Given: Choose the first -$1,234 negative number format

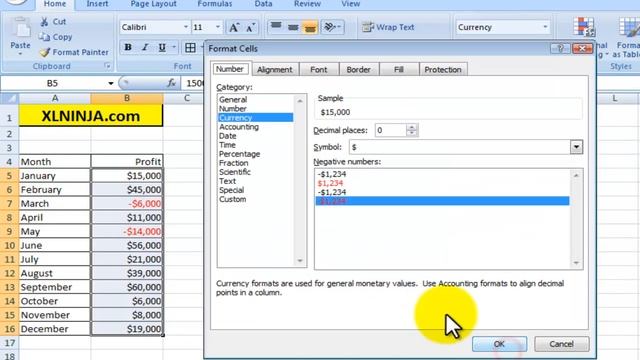Looking at the screenshot, I should point(331,174).
